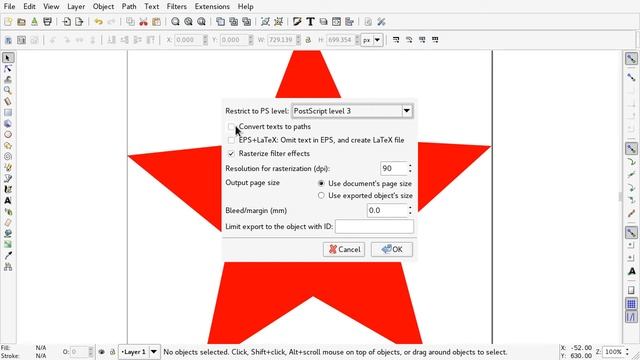The image size is (640, 360).
Task: Zoom to fit page icon
Action: pyautogui.click(x=201, y=22)
